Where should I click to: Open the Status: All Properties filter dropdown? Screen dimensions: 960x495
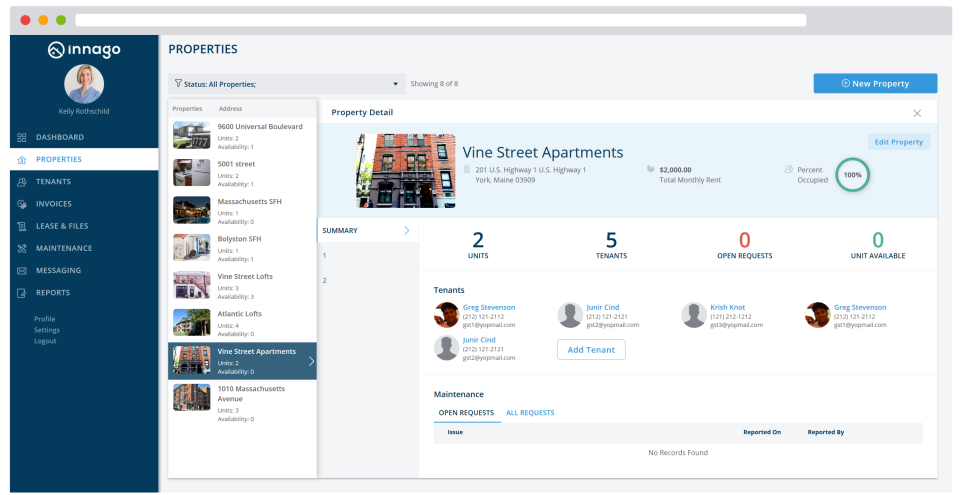[x=287, y=84]
